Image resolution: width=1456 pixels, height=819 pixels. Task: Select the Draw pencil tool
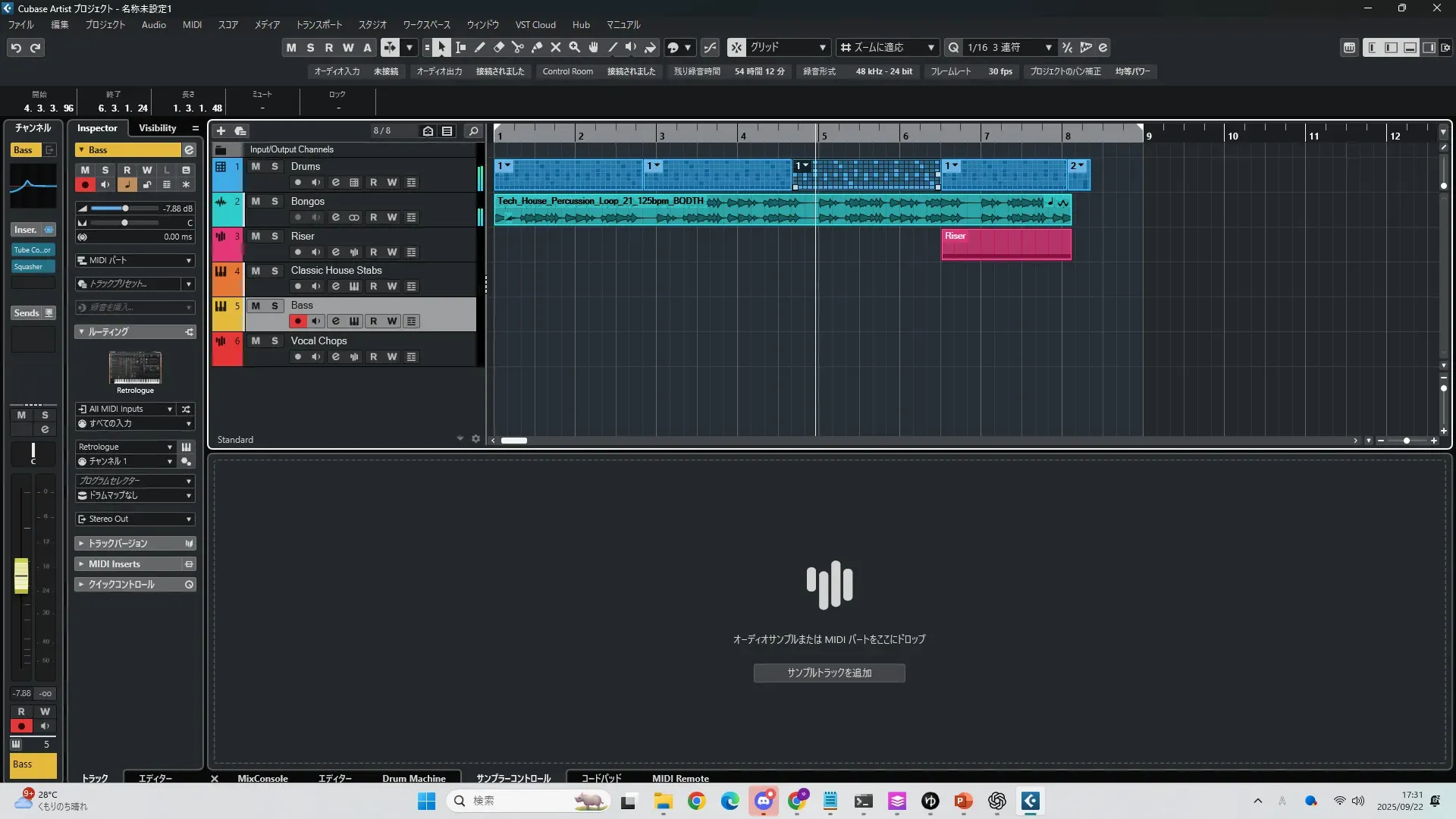[480, 47]
